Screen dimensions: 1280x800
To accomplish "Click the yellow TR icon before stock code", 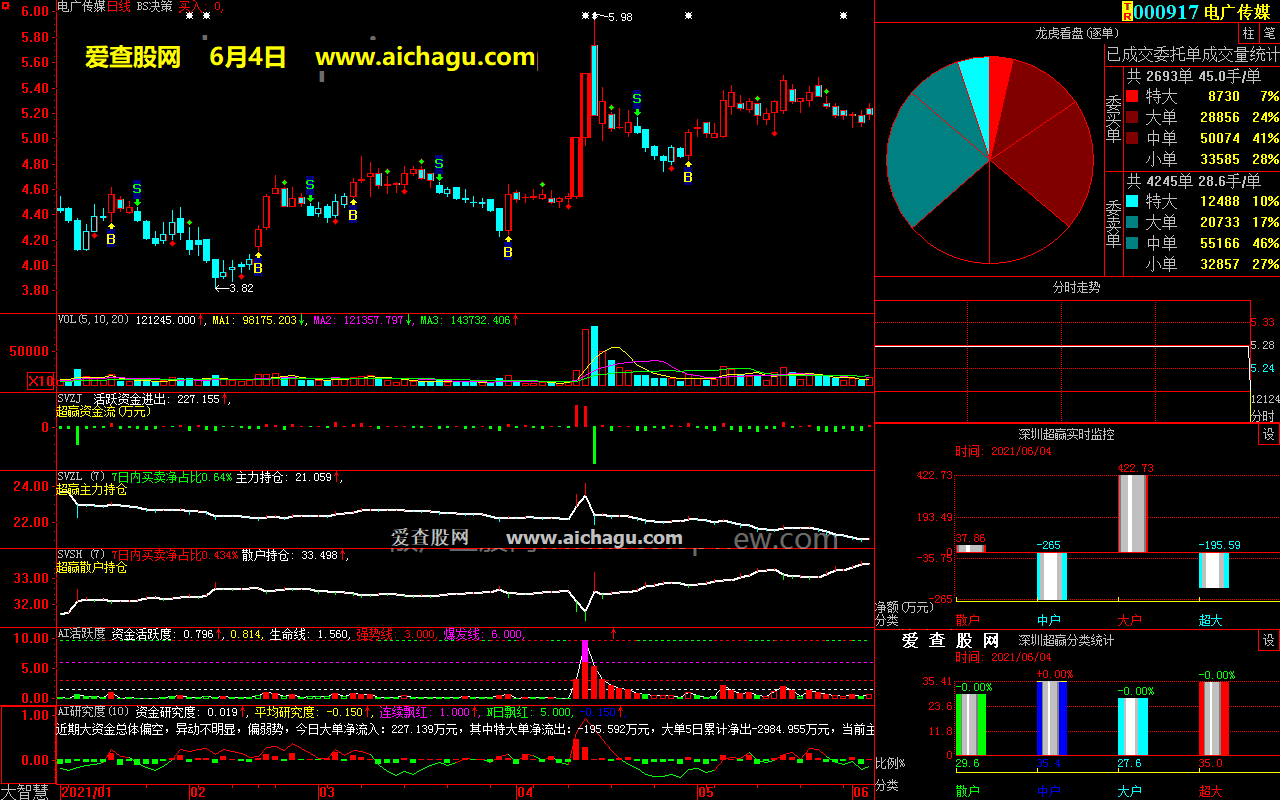I will [x=1127, y=11].
